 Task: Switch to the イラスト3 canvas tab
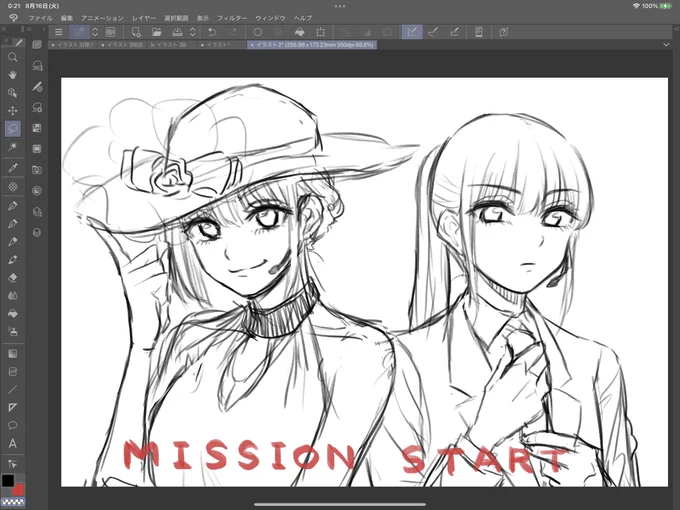click(x=73, y=45)
